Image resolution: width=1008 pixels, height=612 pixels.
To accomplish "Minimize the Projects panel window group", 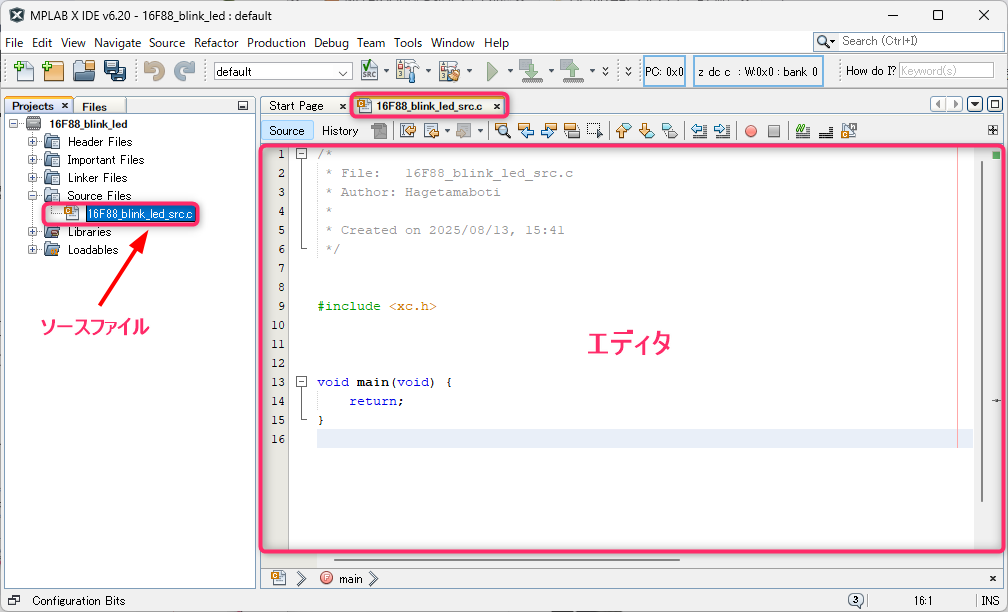I will (x=243, y=106).
